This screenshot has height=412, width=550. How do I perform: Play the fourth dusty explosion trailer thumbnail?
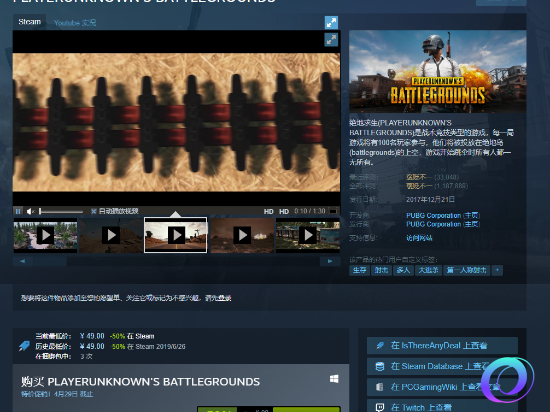coord(242,235)
